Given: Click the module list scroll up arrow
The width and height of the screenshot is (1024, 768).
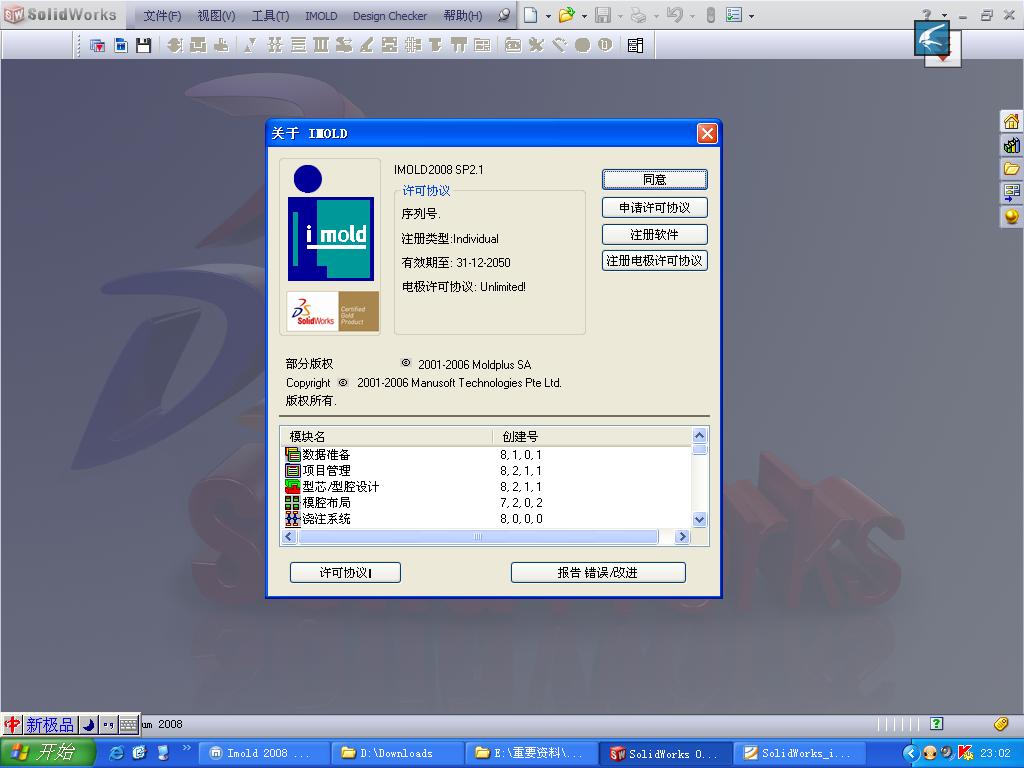Looking at the screenshot, I should [699, 436].
